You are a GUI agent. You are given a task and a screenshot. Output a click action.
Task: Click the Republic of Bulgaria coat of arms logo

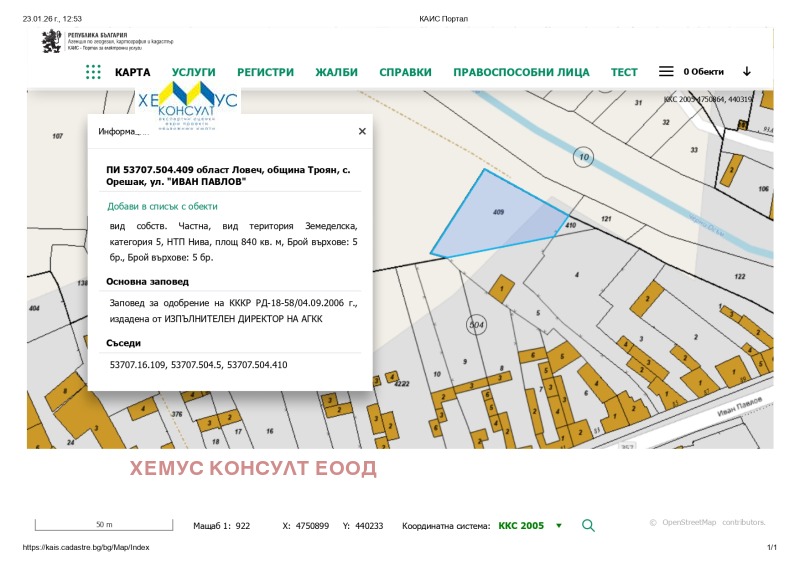[51, 42]
